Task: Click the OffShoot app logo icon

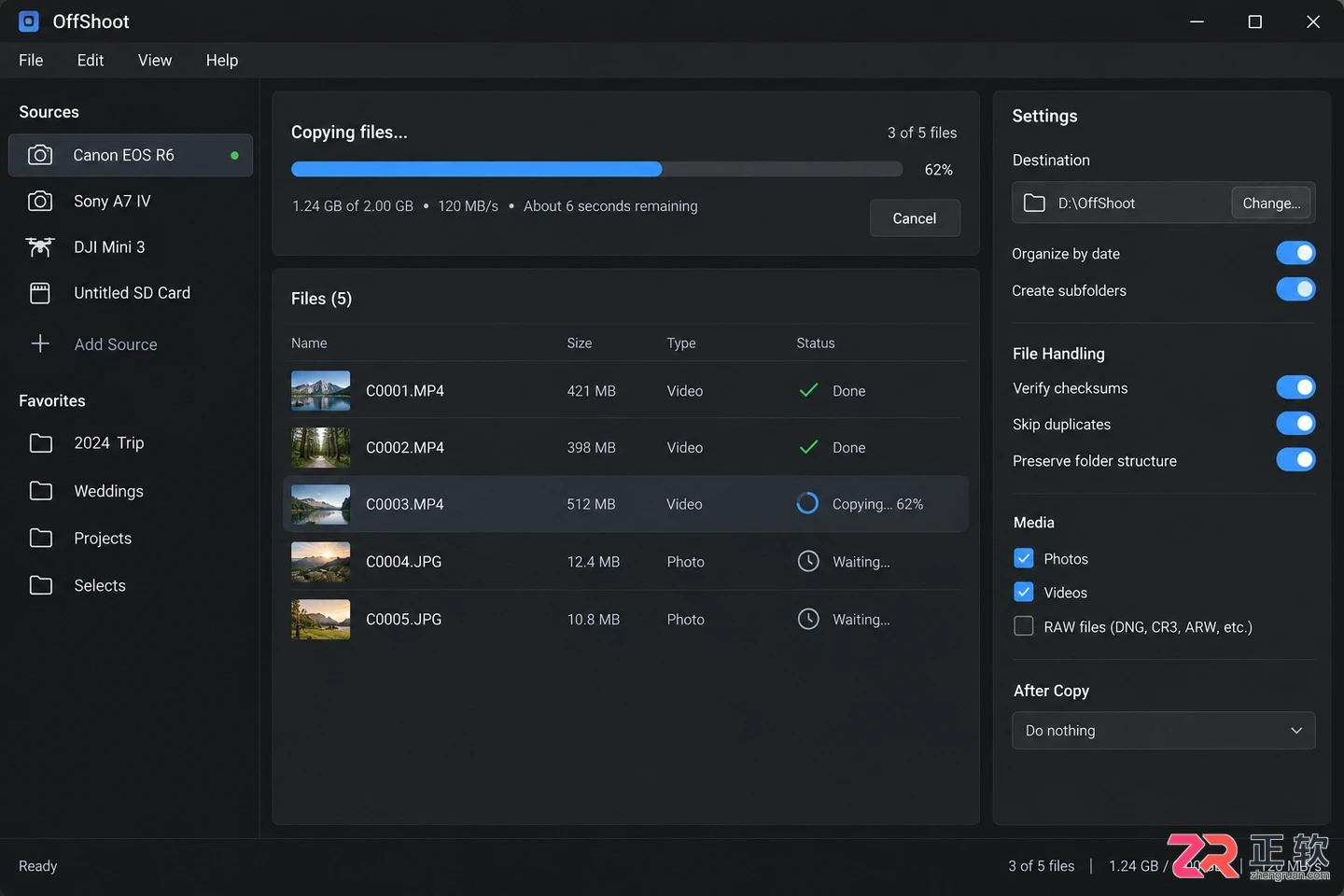Action: (x=29, y=21)
